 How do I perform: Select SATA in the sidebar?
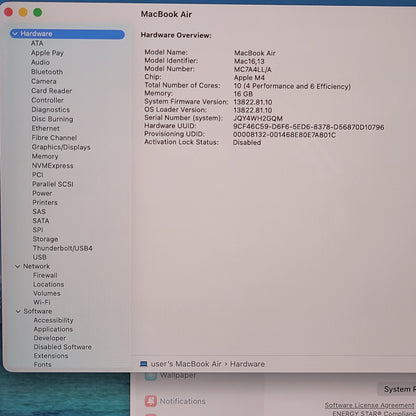click(x=41, y=221)
